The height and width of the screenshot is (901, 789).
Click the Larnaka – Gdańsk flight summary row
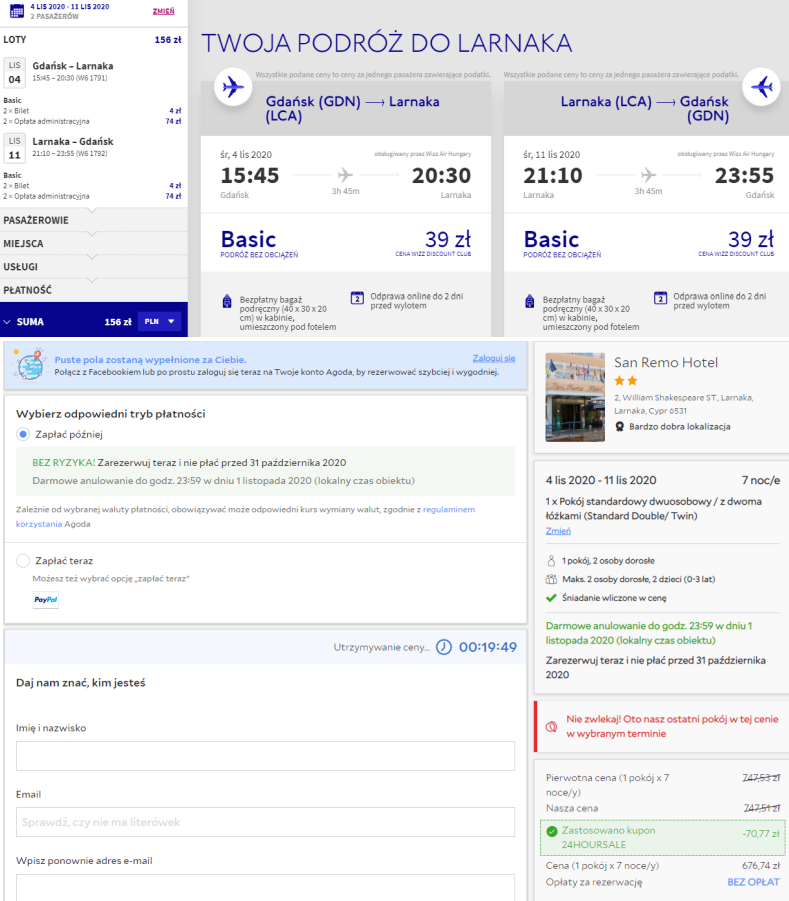94,148
